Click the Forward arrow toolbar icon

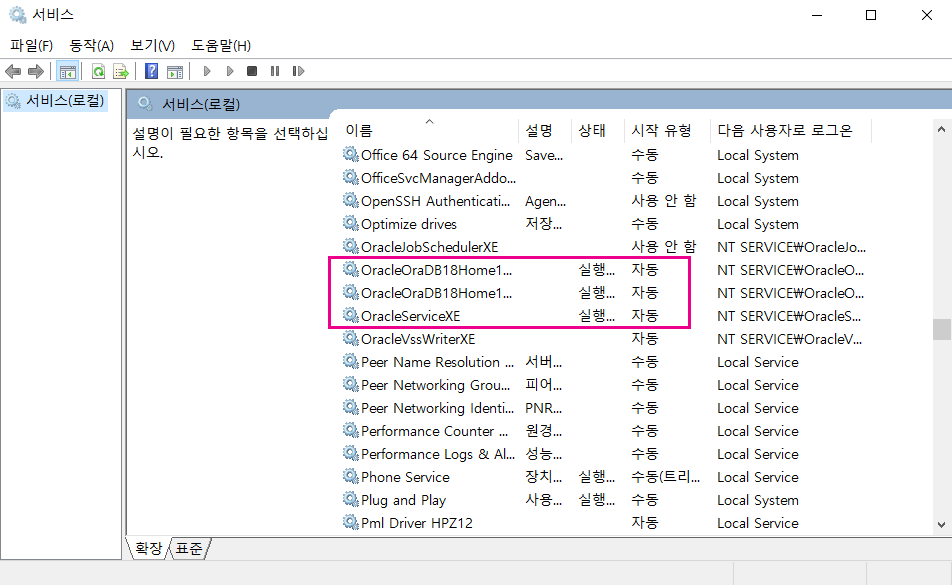36,72
